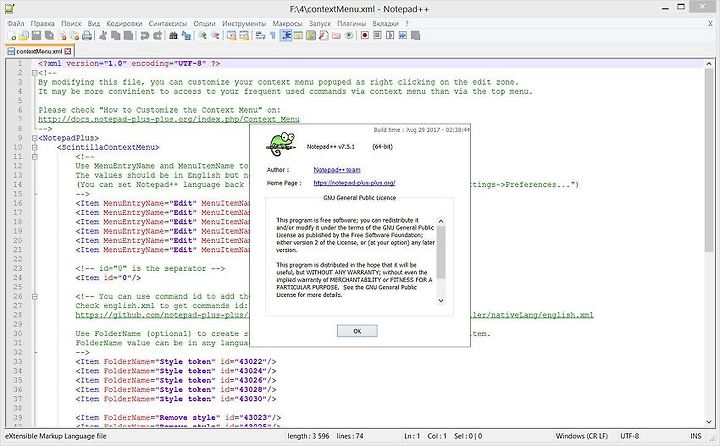Collapse the NotepadPlus fold at line 9
This screenshot has width=720, height=446.
pyautogui.click(x=34, y=138)
